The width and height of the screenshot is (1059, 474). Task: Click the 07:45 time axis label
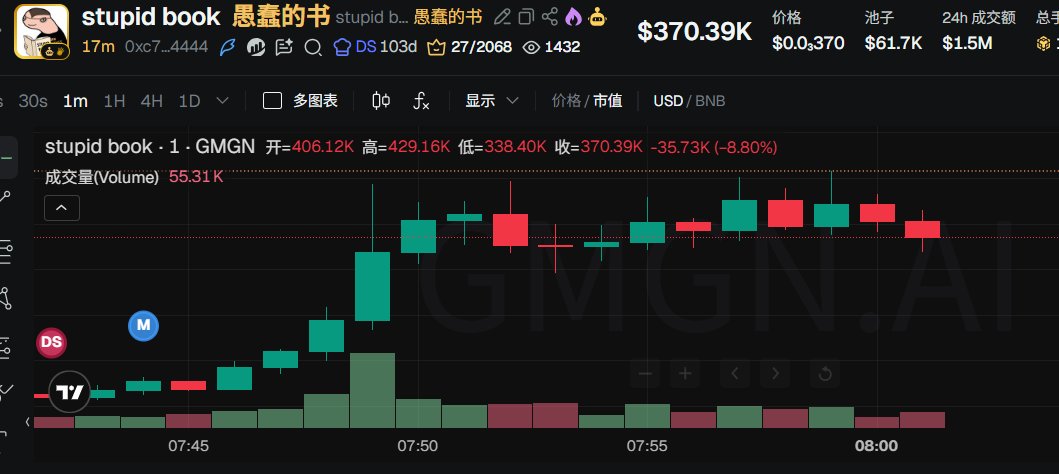point(188,446)
